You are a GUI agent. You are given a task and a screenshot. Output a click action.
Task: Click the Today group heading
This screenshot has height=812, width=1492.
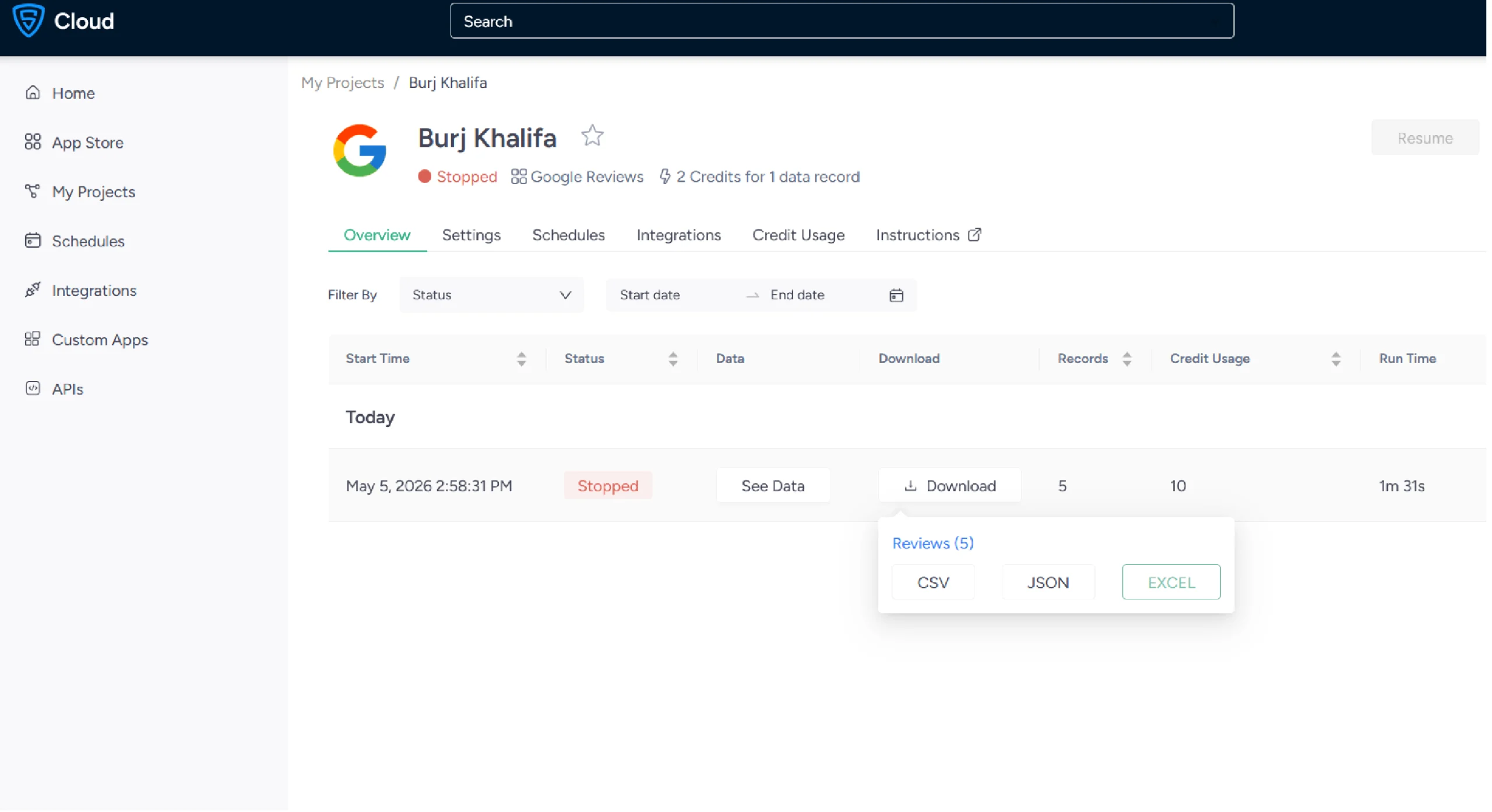(x=370, y=418)
